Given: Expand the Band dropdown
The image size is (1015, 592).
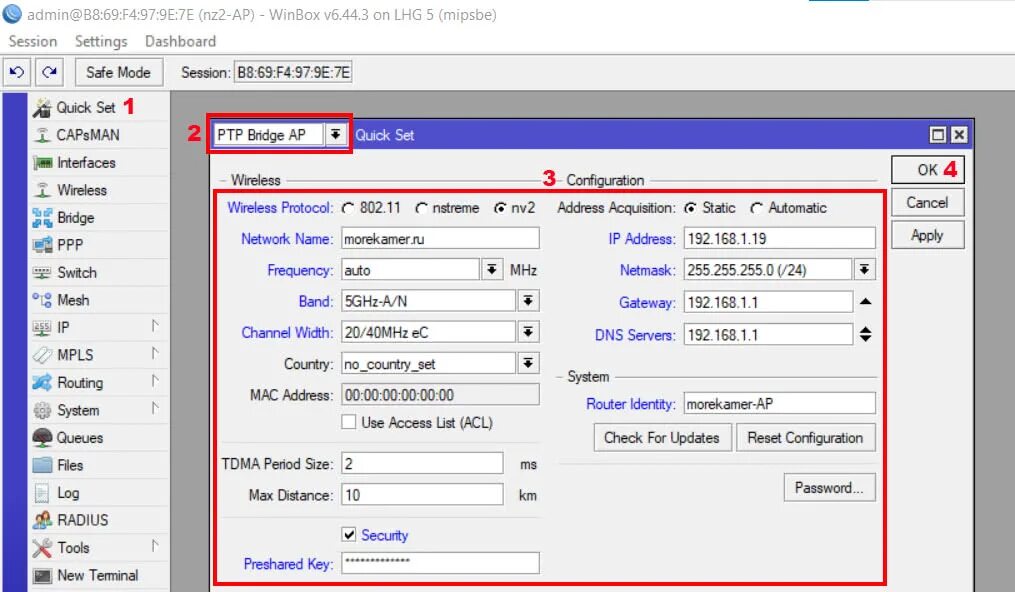Looking at the screenshot, I should click(528, 300).
